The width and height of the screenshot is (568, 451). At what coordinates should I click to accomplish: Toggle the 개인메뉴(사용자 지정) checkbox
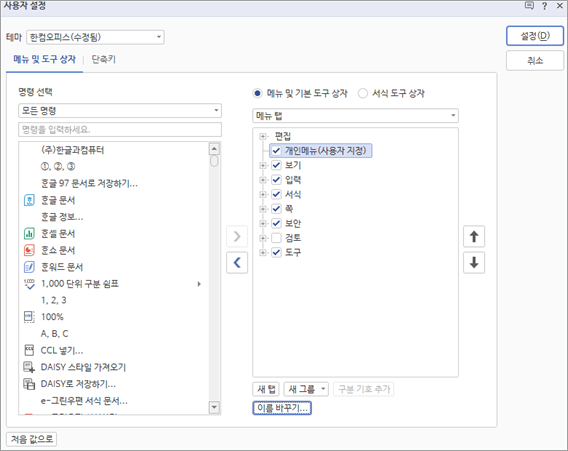click(276, 150)
